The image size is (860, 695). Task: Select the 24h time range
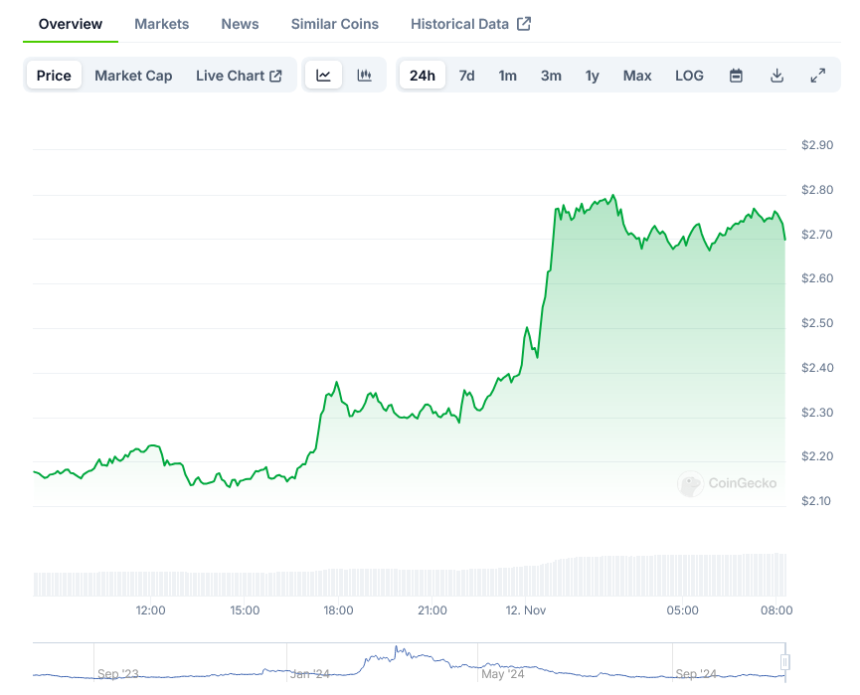click(422, 75)
